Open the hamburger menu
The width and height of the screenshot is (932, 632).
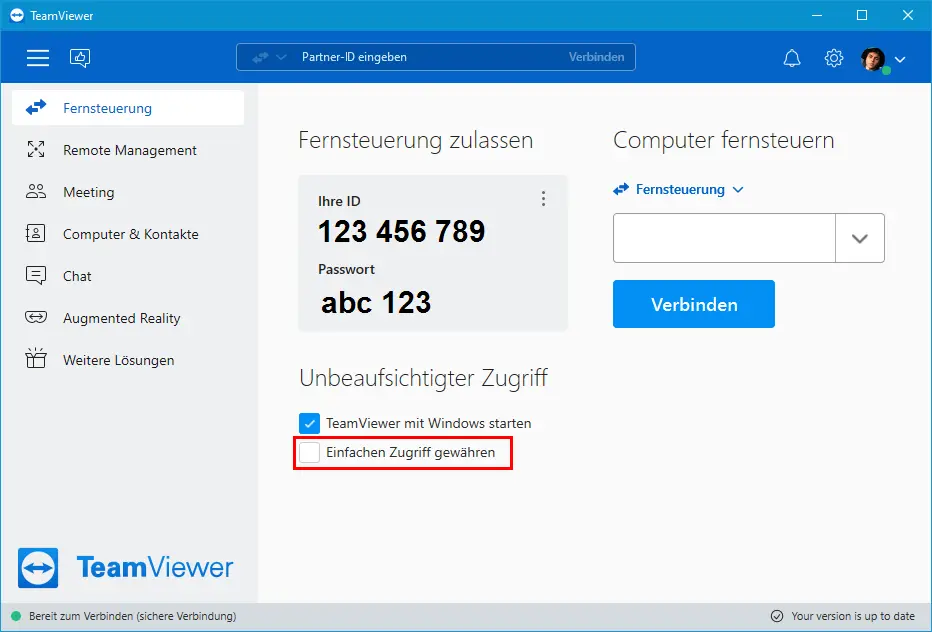click(x=37, y=58)
